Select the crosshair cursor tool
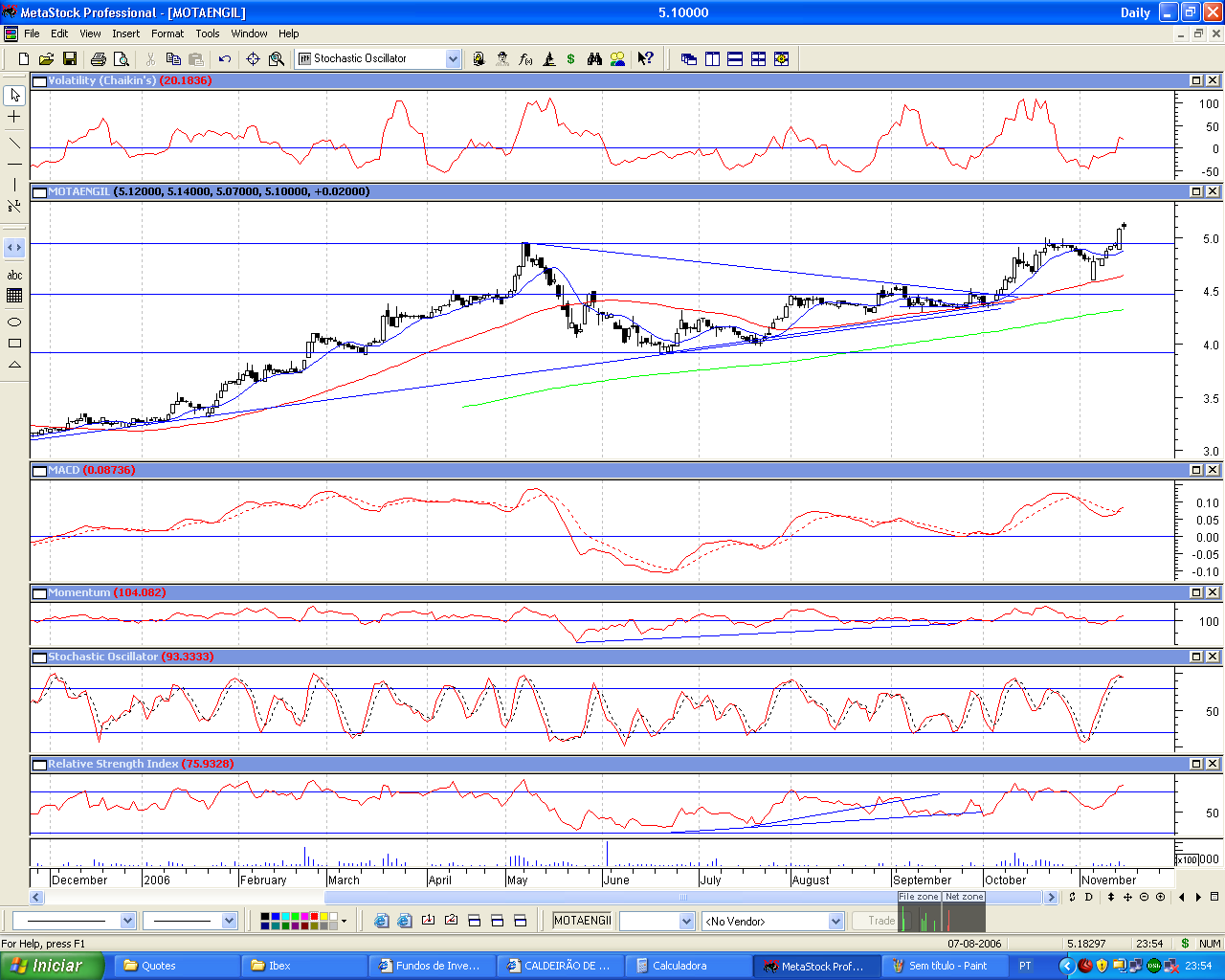Image resolution: width=1225 pixels, height=980 pixels. [x=14, y=117]
